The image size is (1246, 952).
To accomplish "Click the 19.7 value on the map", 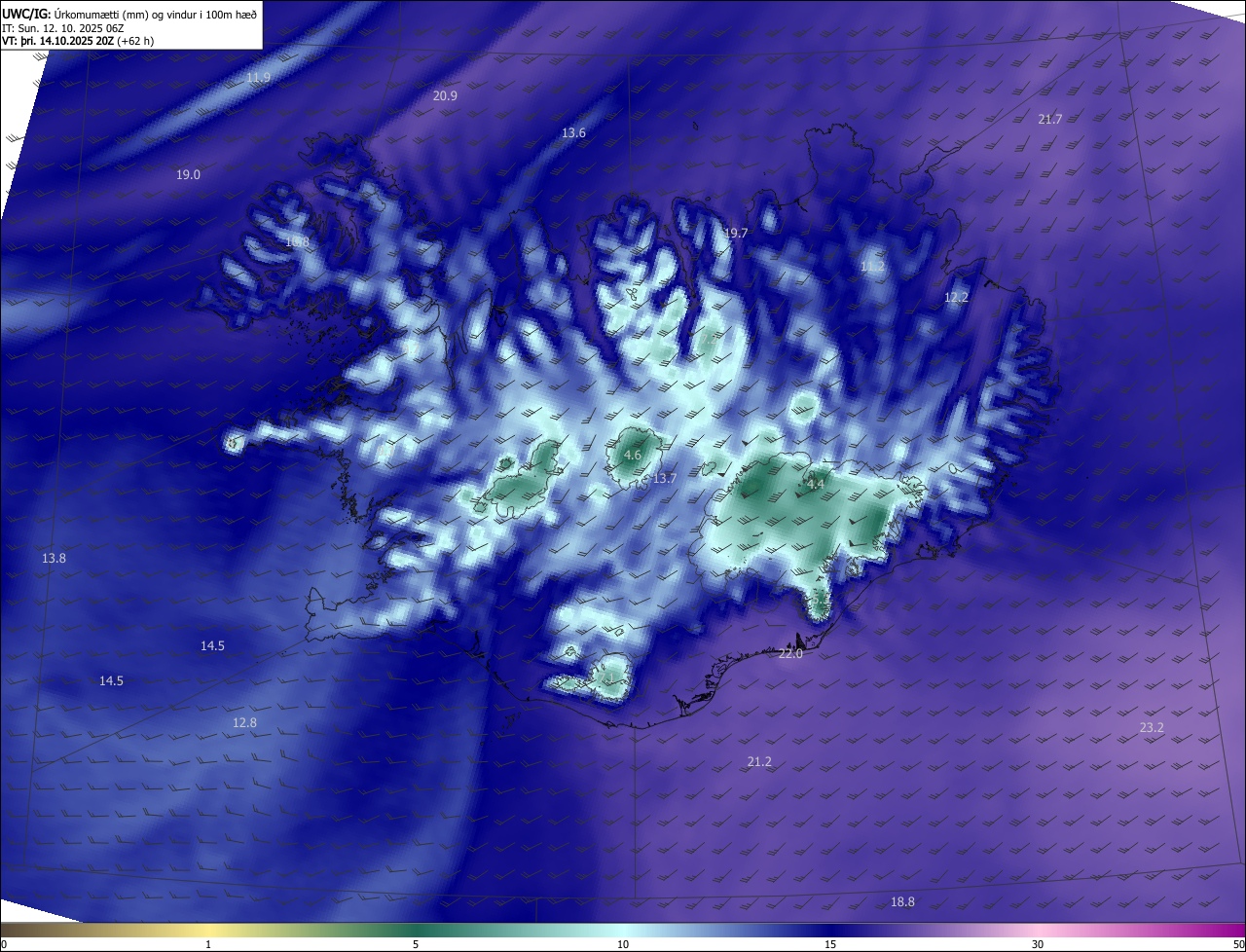I will coord(736,234).
